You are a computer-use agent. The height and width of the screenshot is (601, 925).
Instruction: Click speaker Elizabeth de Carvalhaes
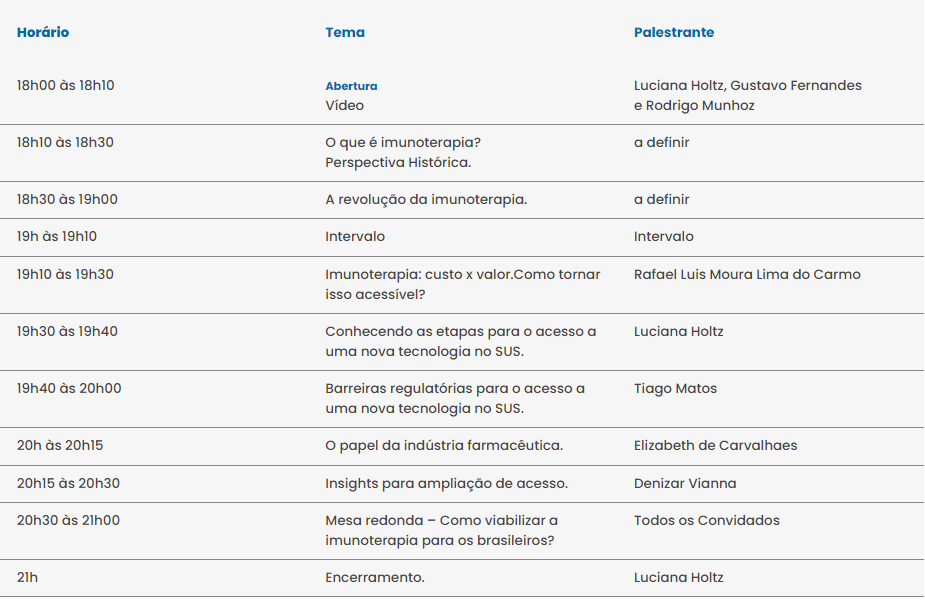pyautogui.click(x=715, y=445)
